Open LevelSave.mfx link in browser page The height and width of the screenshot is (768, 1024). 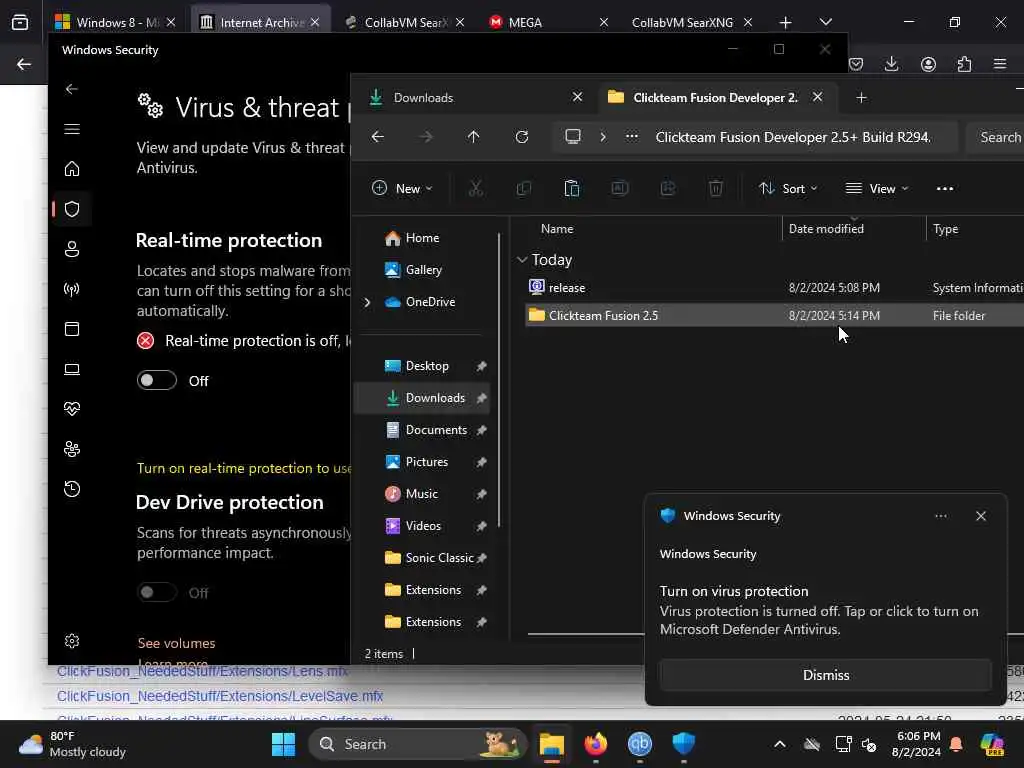coord(220,696)
